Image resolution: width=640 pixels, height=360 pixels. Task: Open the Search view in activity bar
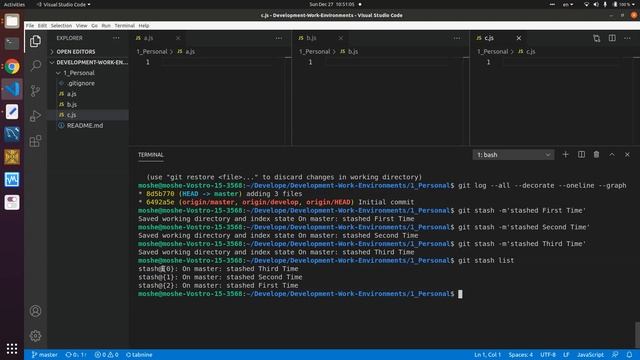click(36, 65)
